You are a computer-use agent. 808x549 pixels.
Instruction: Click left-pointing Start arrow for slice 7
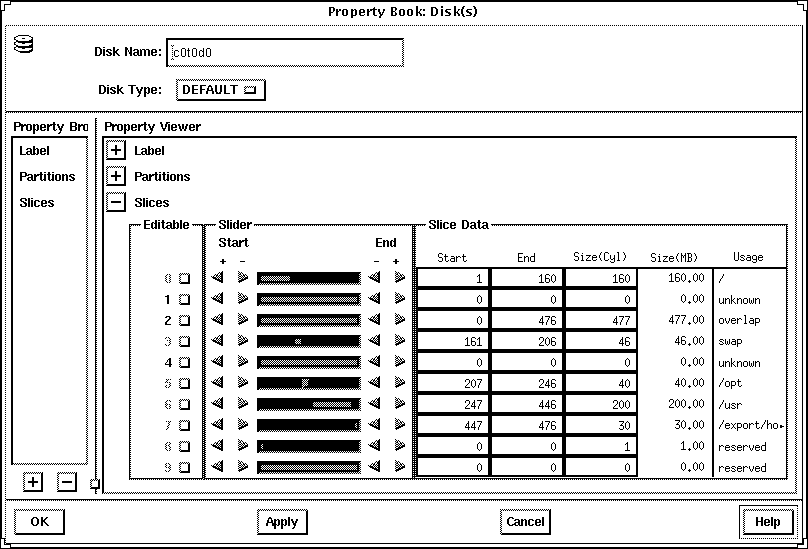[218, 425]
